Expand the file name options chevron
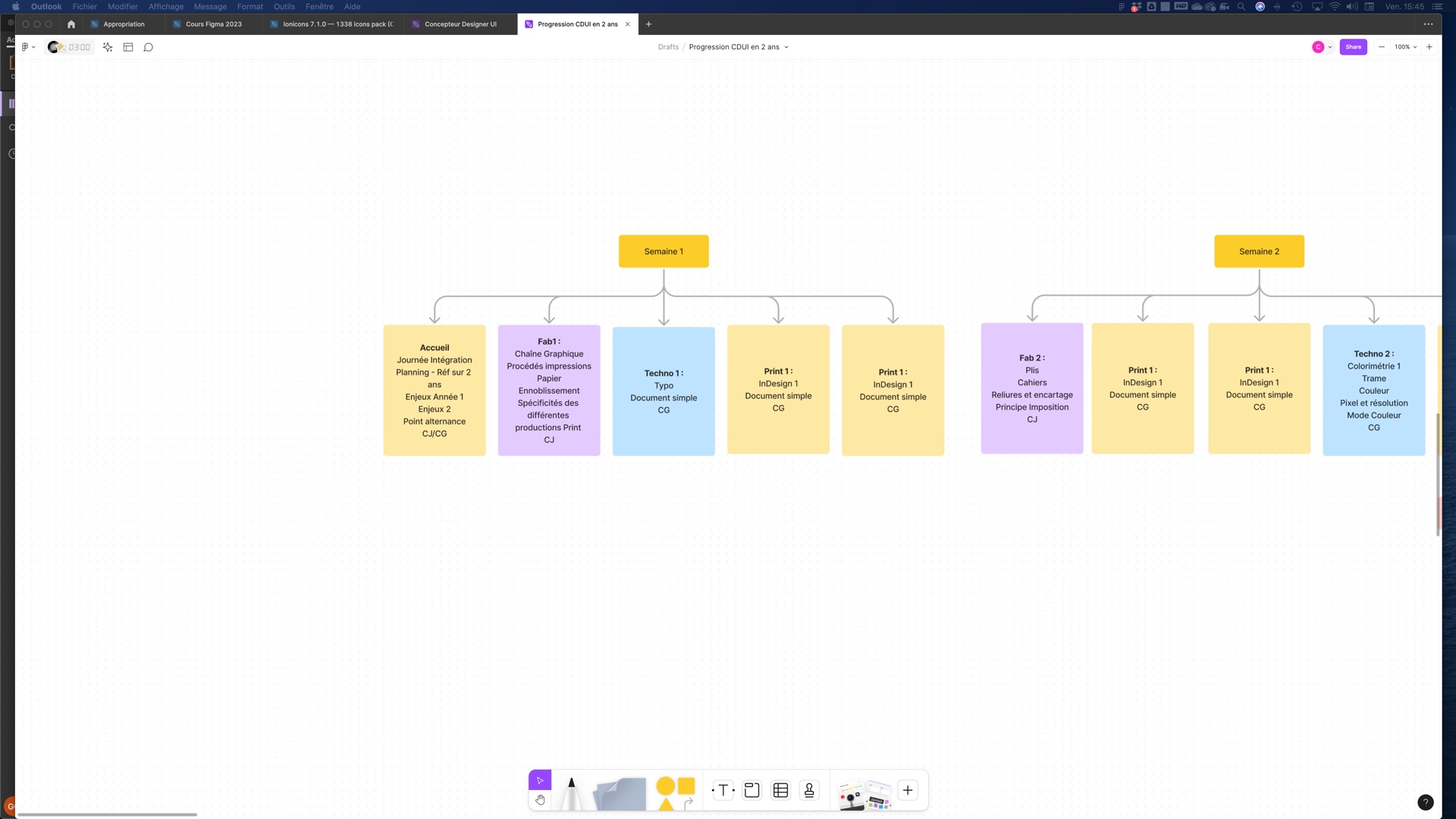 [x=786, y=47]
